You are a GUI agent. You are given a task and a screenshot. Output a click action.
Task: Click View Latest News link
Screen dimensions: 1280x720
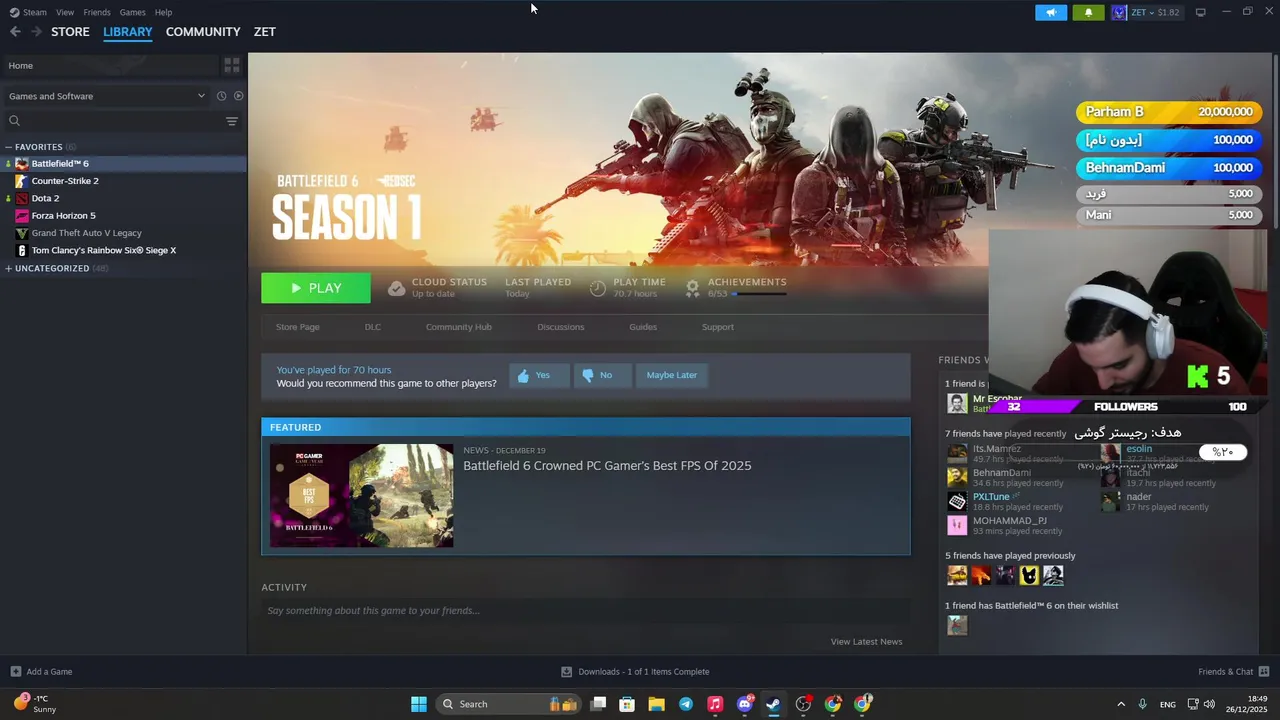(x=866, y=642)
